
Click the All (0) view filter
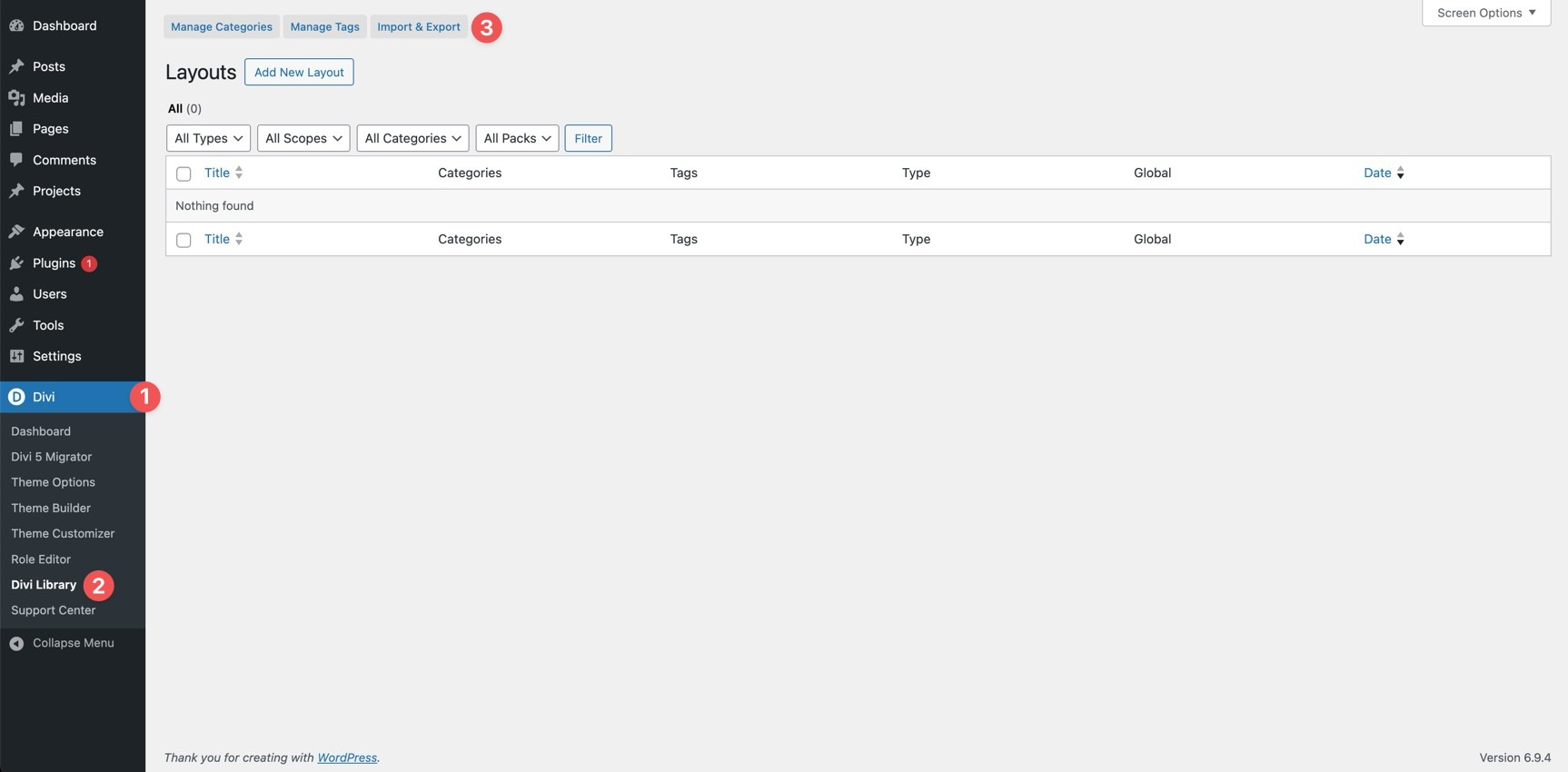(184, 108)
